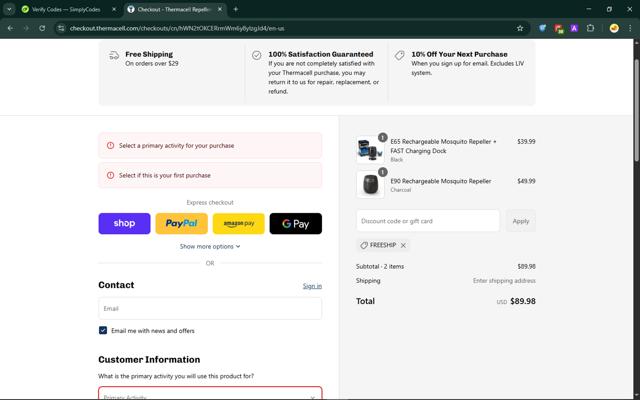Click 'E90 Rechargeable Mosquito Repeller' product name
The width and height of the screenshot is (640, 400).
(x=441, y=181)
